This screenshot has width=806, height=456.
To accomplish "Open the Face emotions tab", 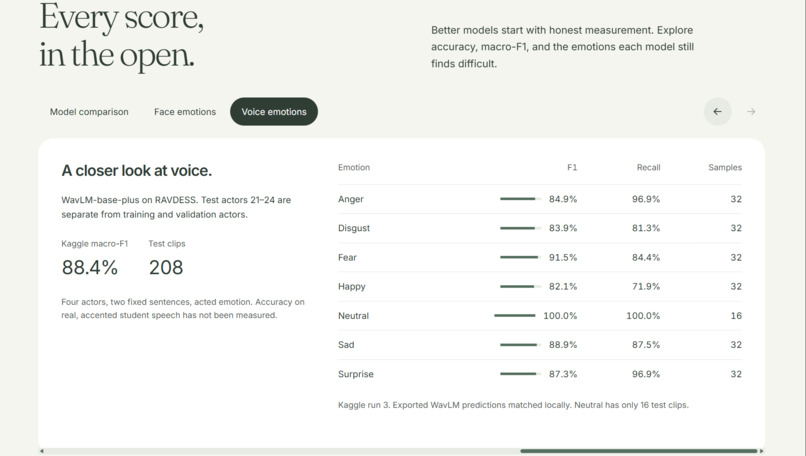I will [185, 112].
